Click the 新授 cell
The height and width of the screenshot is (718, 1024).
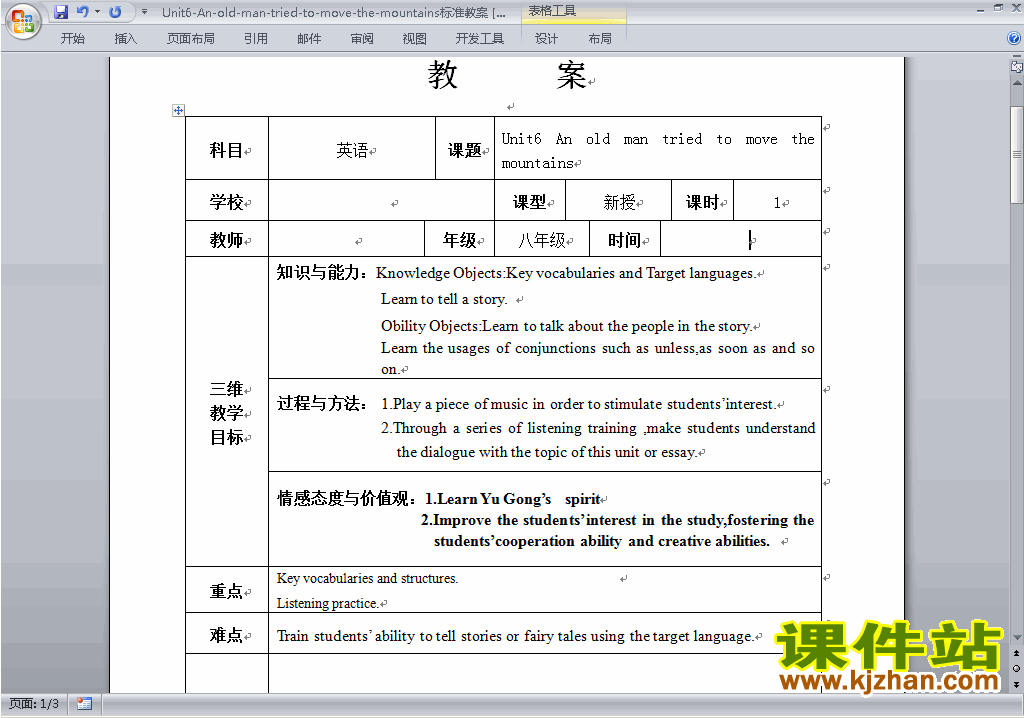618,201
